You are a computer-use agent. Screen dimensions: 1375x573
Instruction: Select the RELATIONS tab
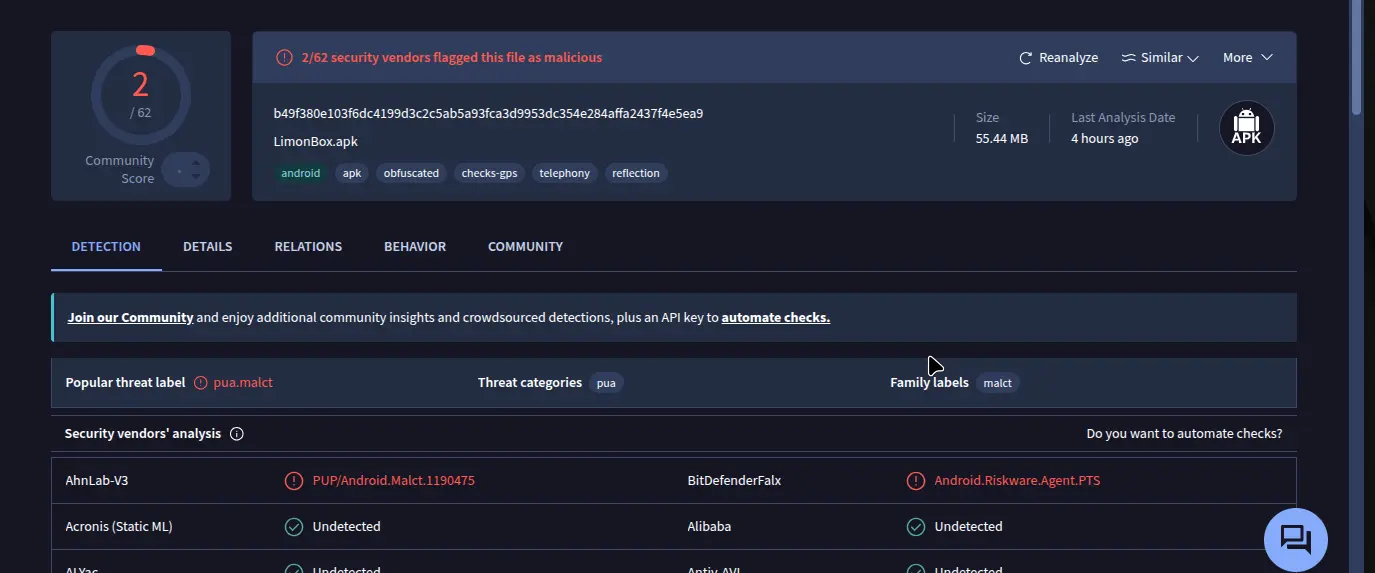[308, 246]
